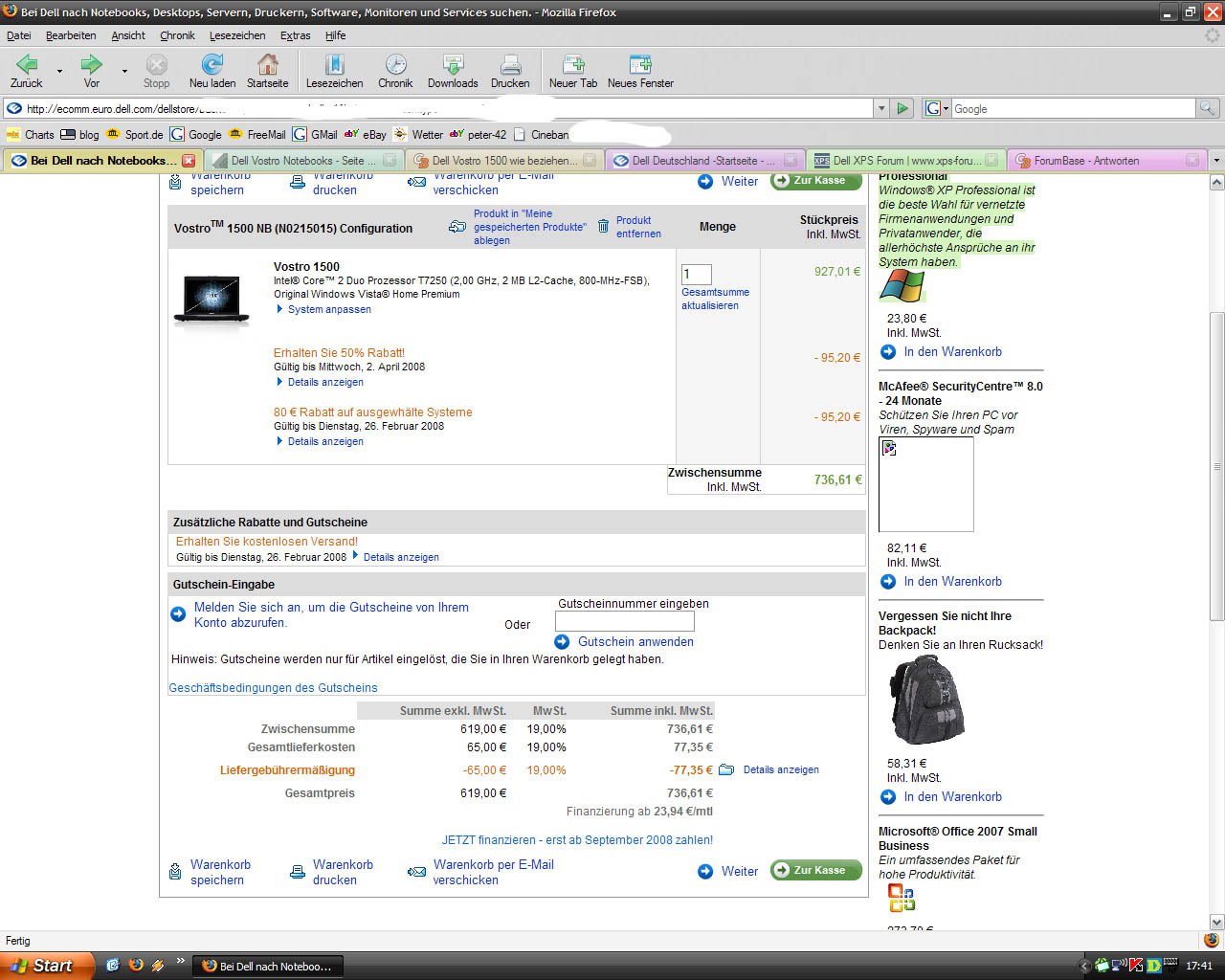Click the blue arrow beside Gutschein anwenden
Viewport: 1225px width, 980px height.
click(562, 641)
